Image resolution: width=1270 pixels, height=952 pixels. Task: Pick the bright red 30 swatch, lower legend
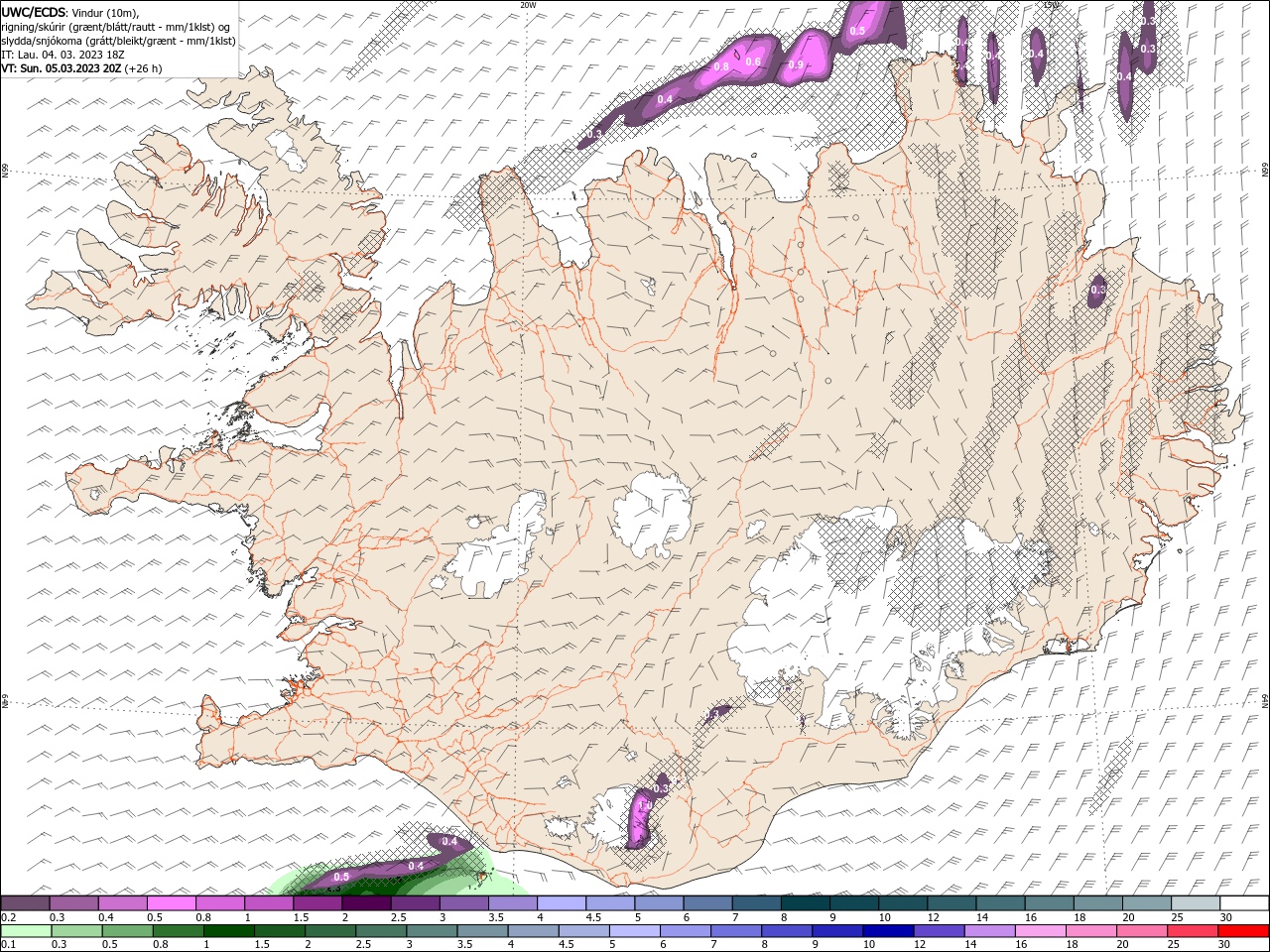pyautogui.click(x=1242, y=931)
